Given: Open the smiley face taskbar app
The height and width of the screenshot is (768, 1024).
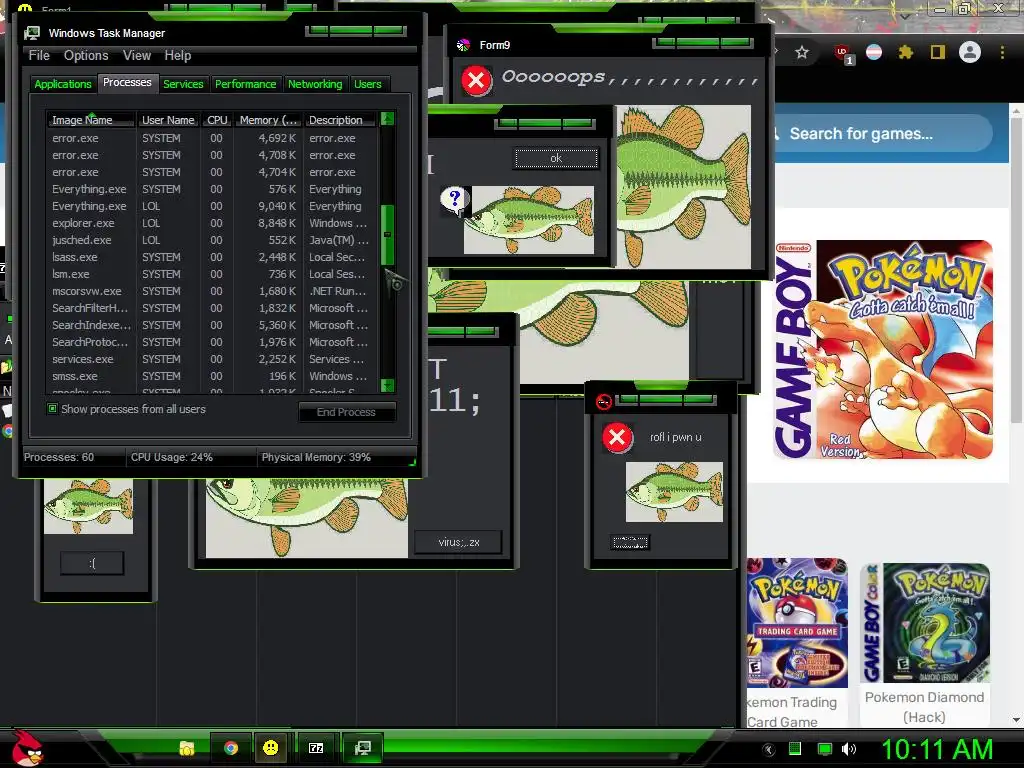Looking at the screenshot, I should [x=270, y=748].
